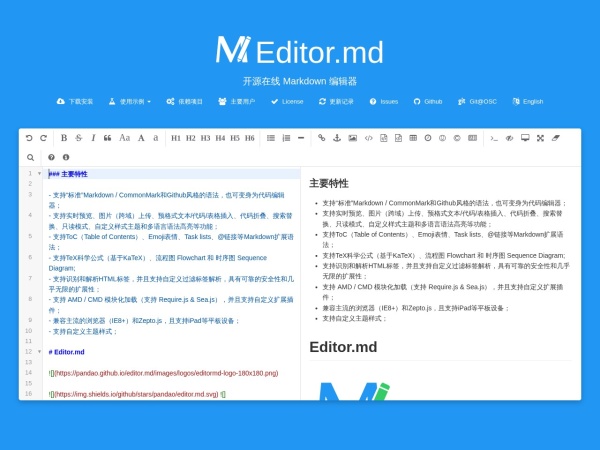Open the 使用示例 dropdown menu
Viewport: 600px width, 450px height.
(130, 101)
